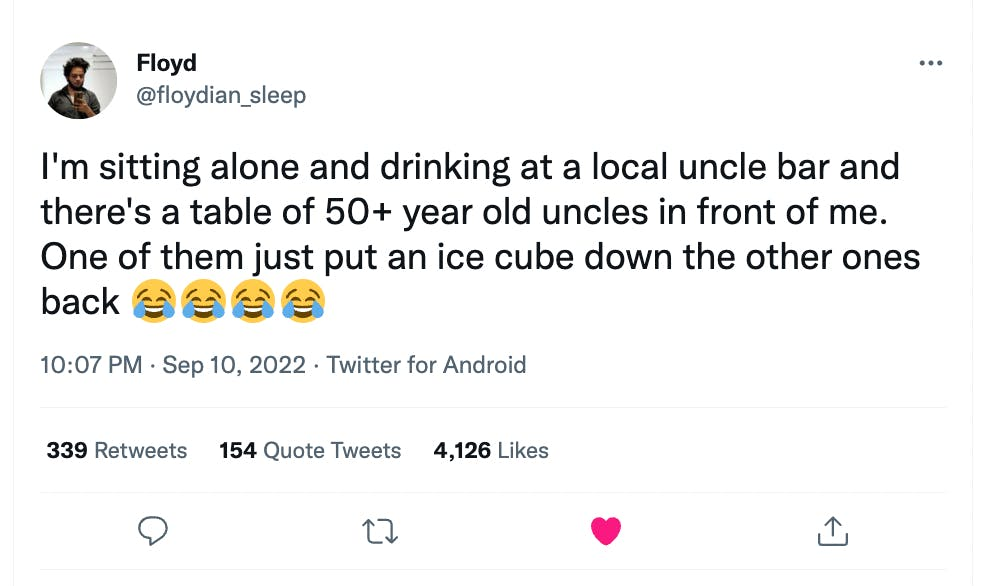Screen dimensions: 984x586
Task: Click the sentence starting 'One of them'
Action: click(x=480, y=256)
